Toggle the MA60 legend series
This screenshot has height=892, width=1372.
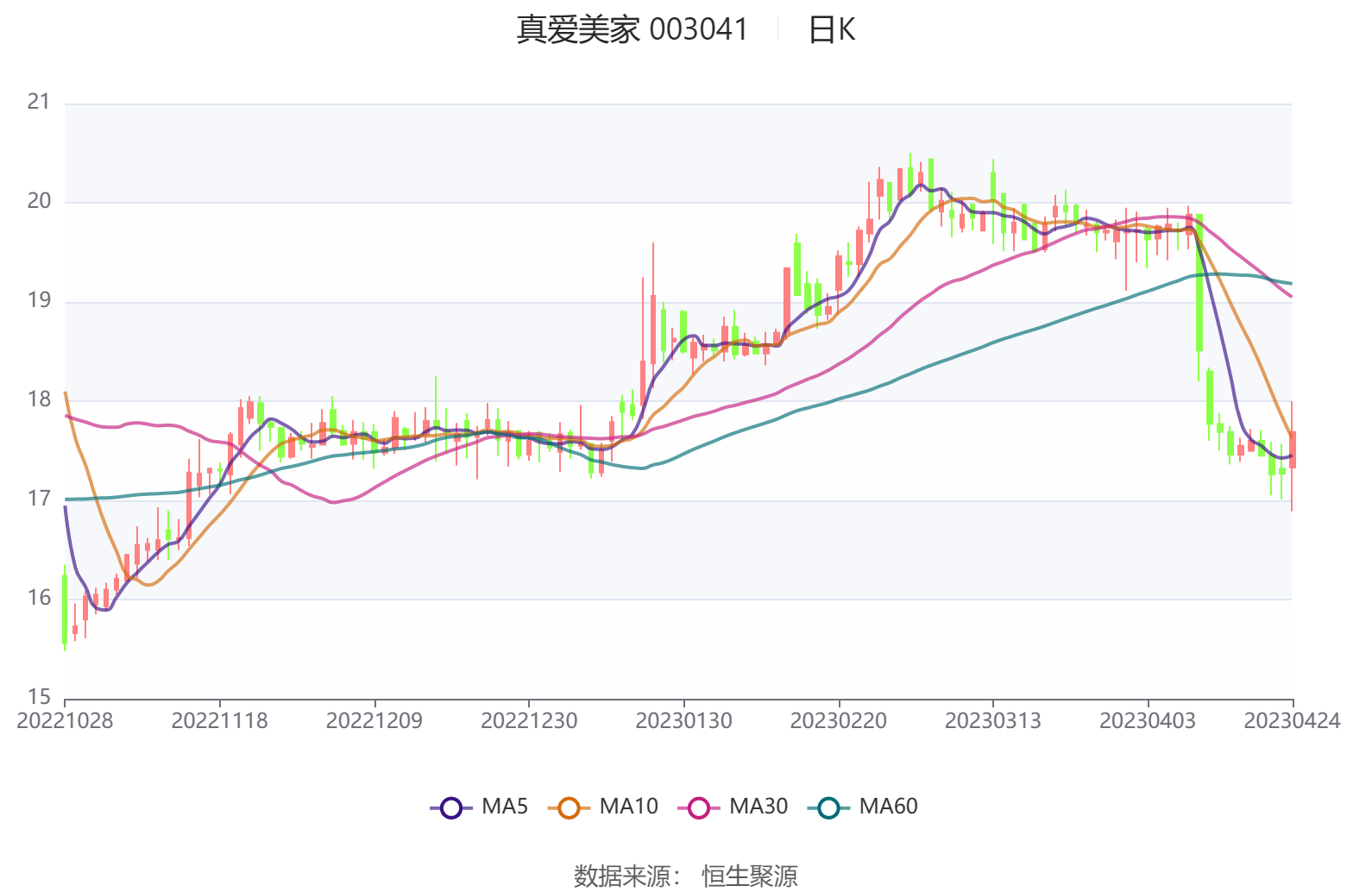pyautogui.click(x=862, y=807)
